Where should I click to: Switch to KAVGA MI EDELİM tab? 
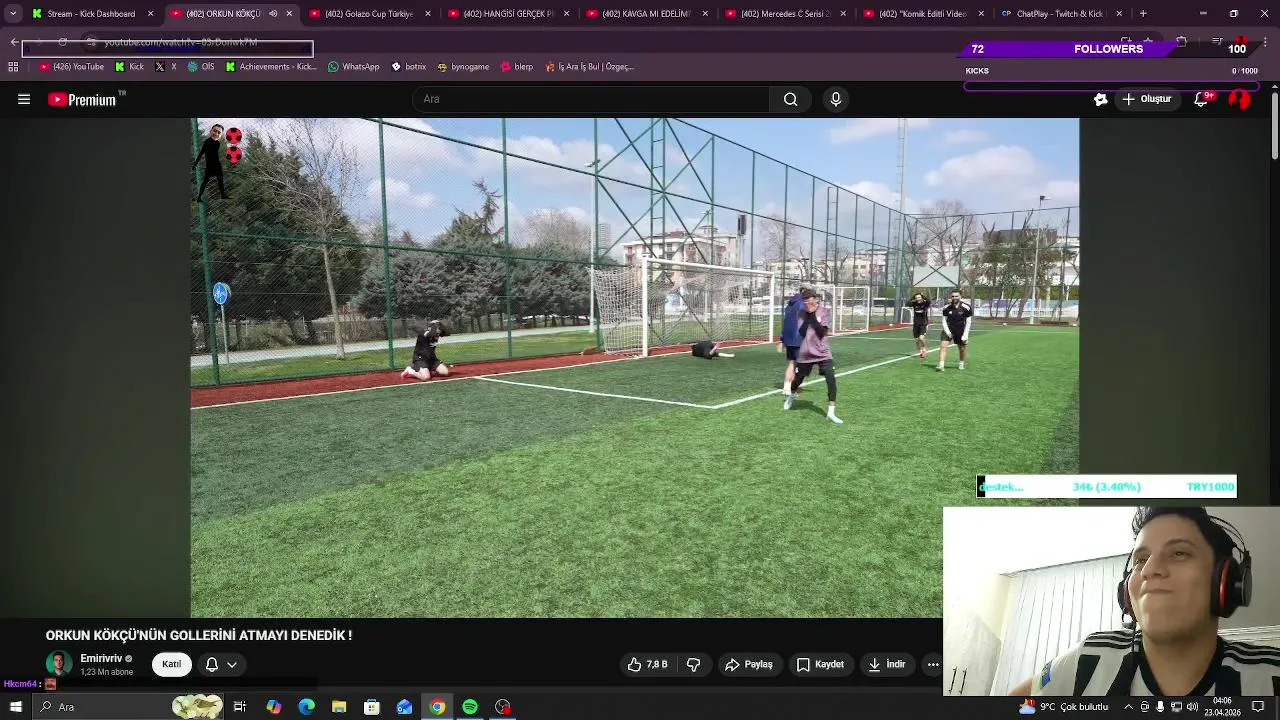(645, 14)
